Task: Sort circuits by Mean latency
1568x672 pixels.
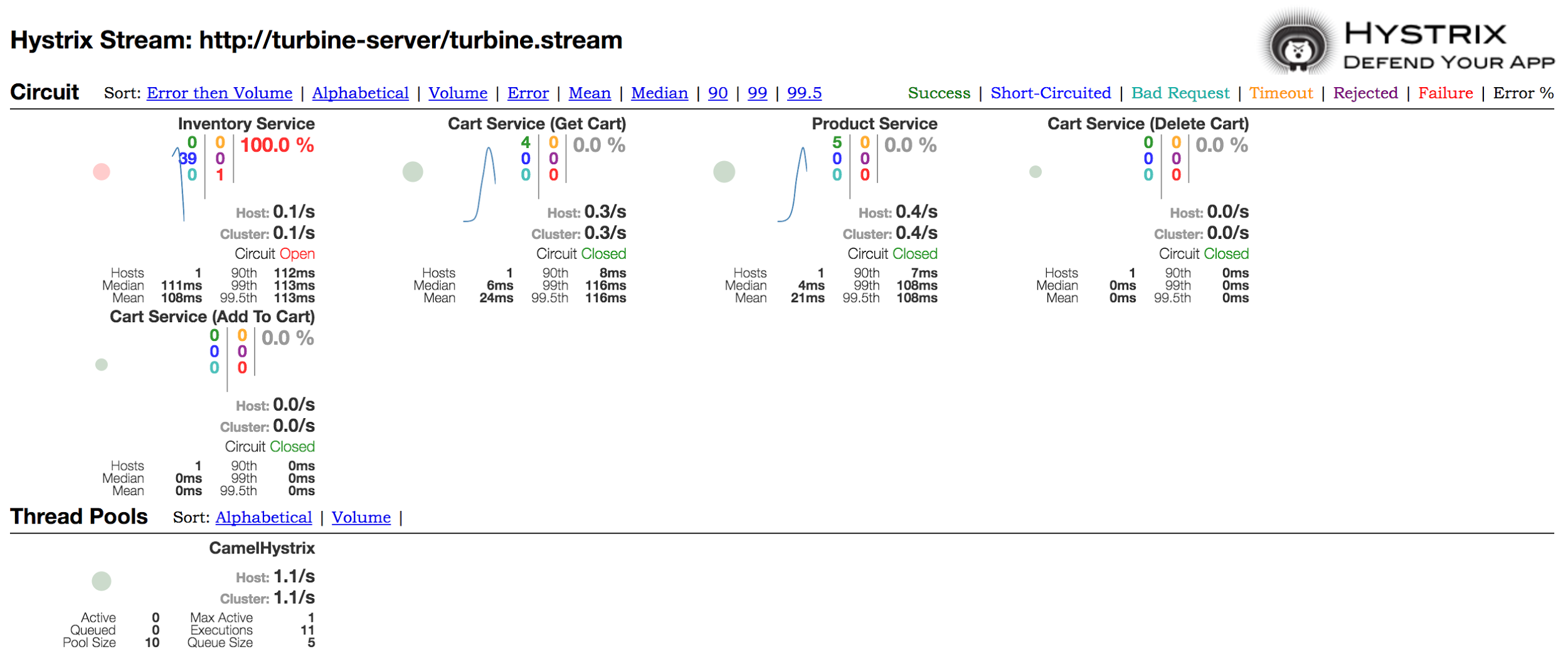Action: coord(589,93)
